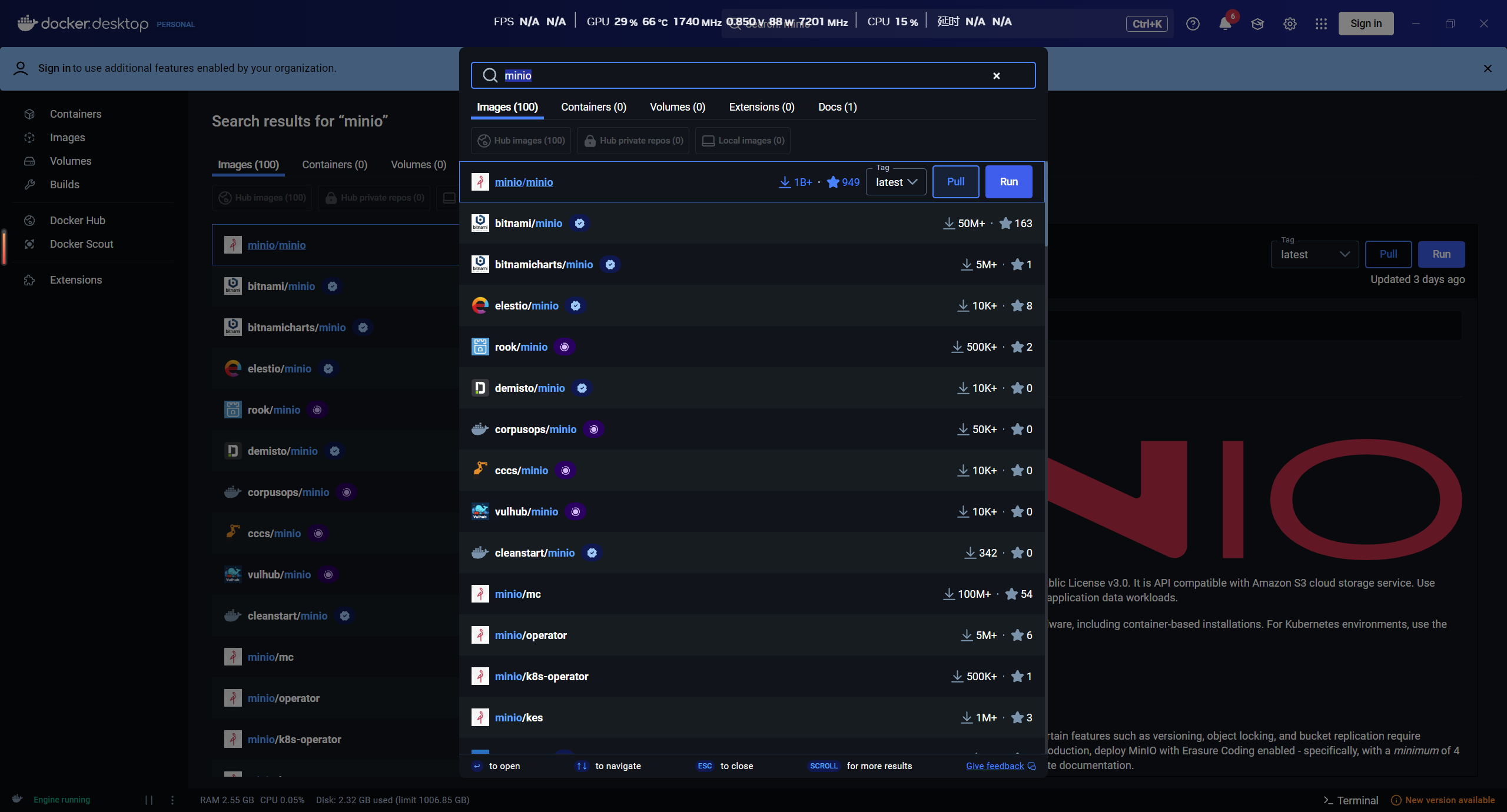1507x812 pixels.
Task: Open the Learning center graduation cap icon
Action: [x=1257, y=24]
